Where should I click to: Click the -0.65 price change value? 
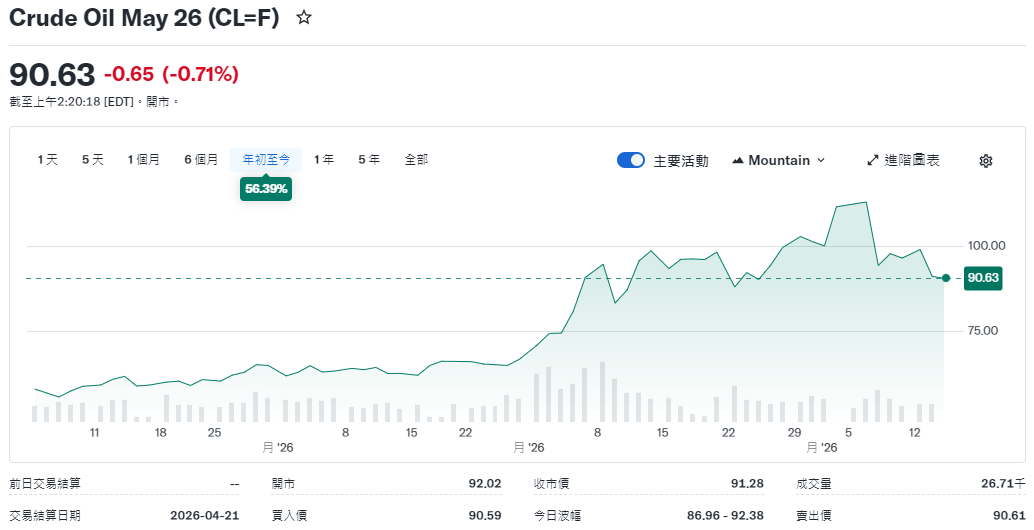point(129,74)
